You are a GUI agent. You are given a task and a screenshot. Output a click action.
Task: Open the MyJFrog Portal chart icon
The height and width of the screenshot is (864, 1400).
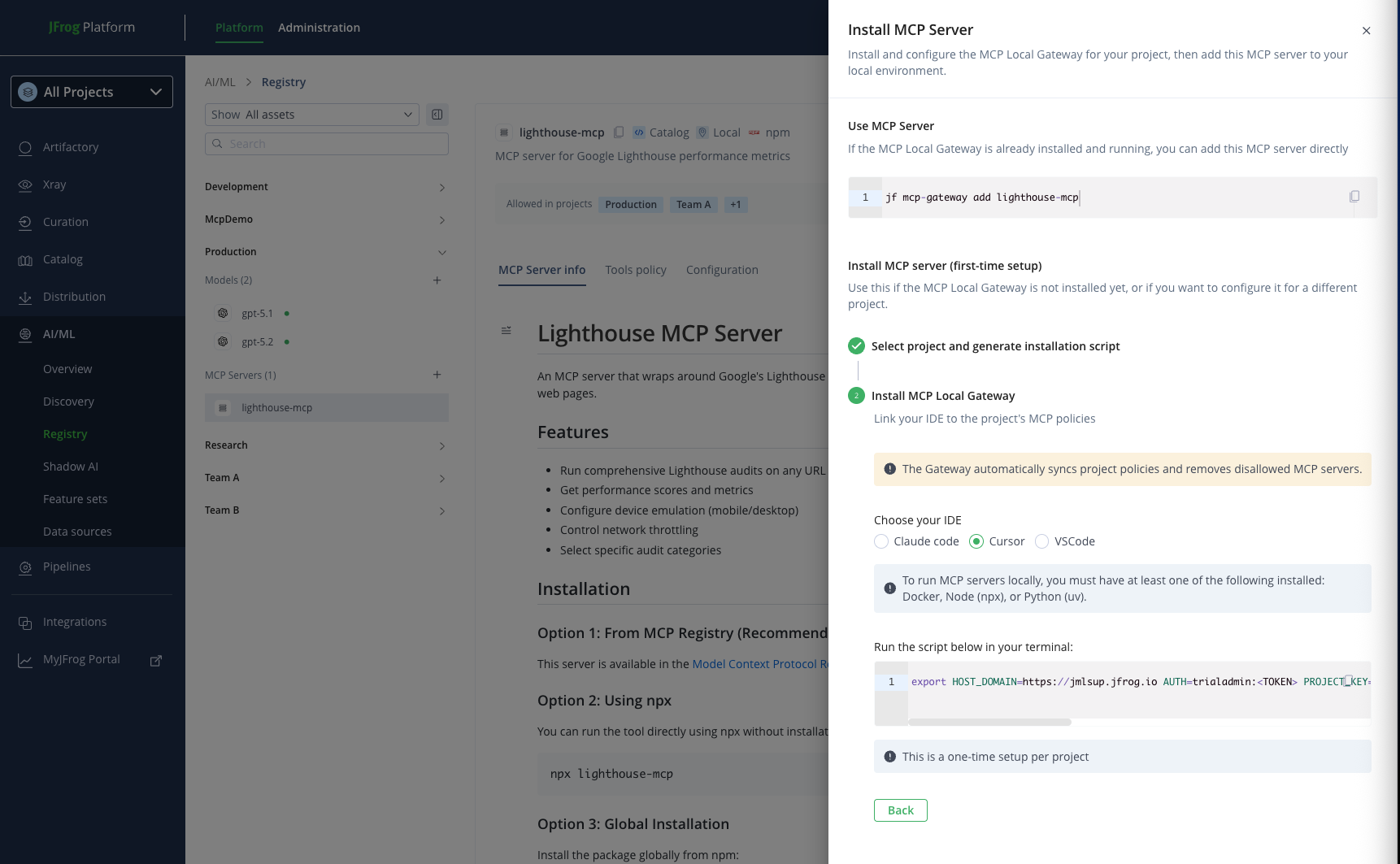coord(25,660)
